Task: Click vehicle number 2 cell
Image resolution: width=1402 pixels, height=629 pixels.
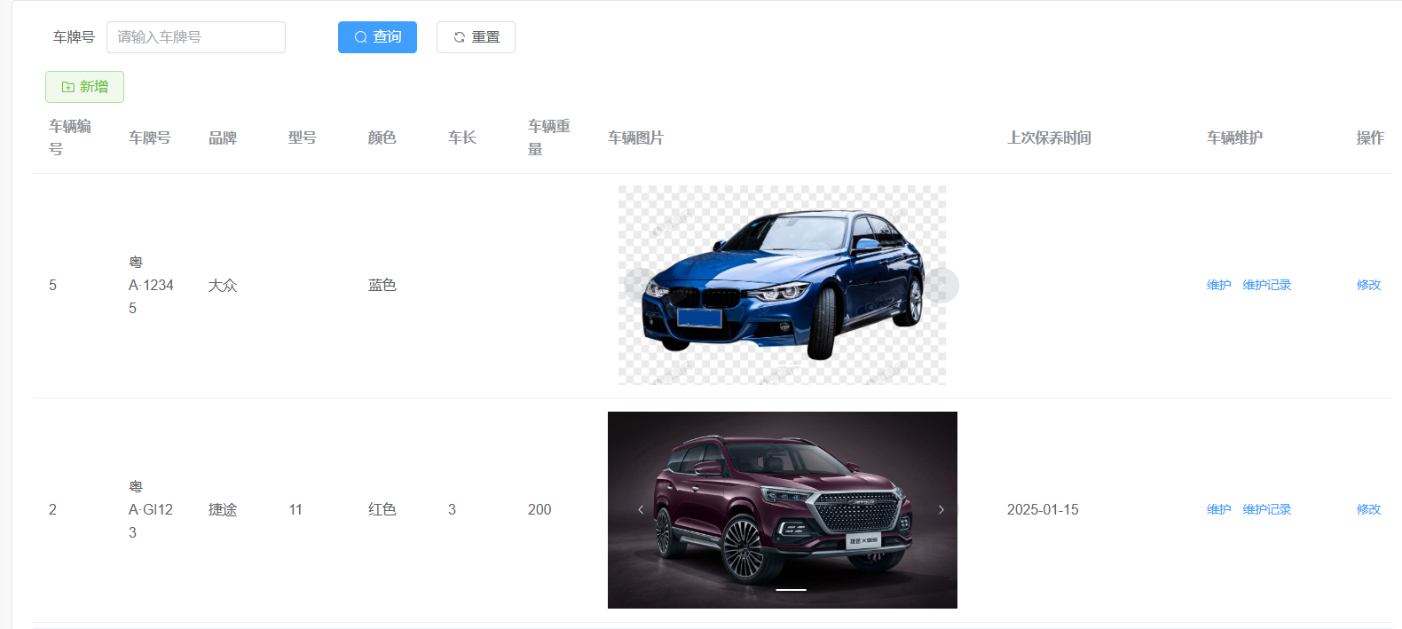Action: (x=53, y=509)
